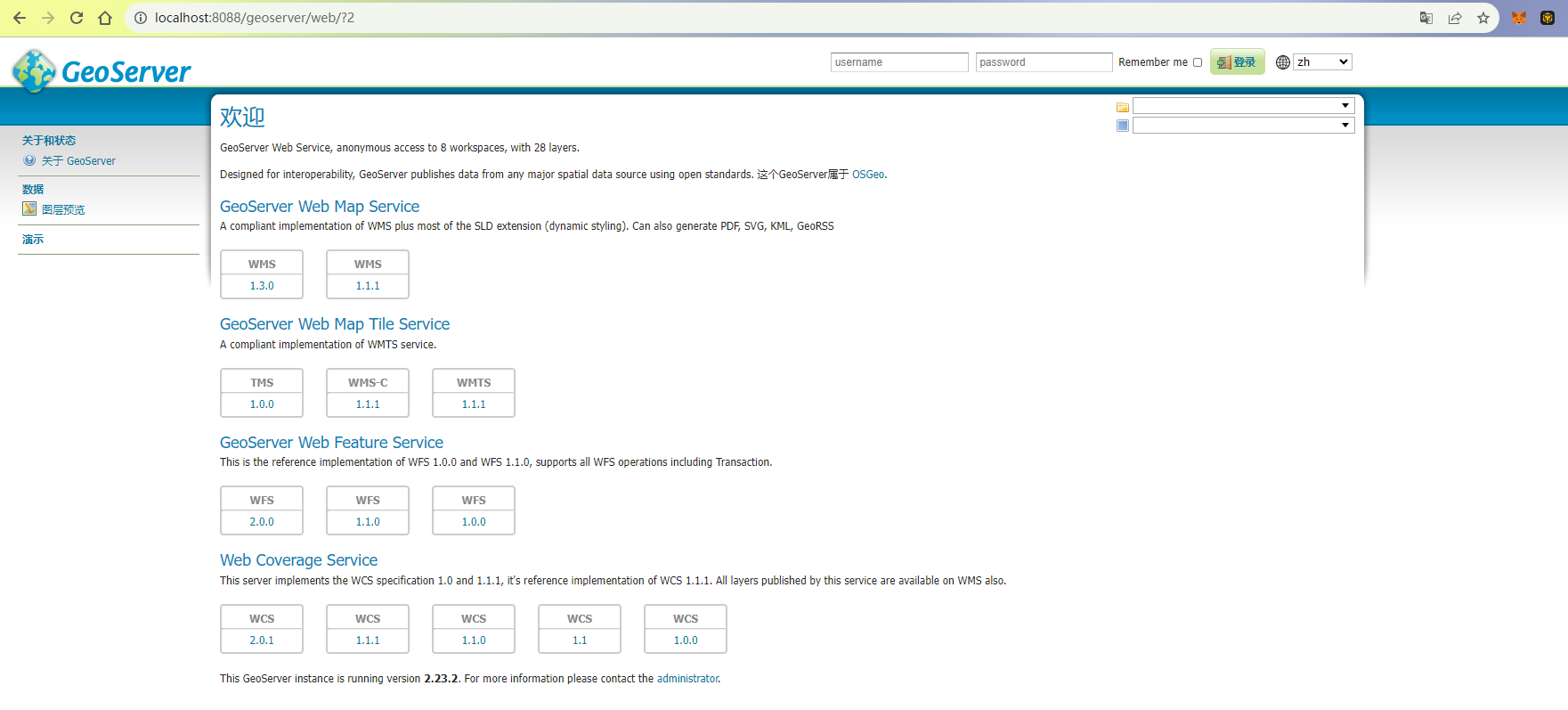Screen dimensions: 1568x710
Task: Expand the layer selection dropdown
Action: tap(1244, 126)
